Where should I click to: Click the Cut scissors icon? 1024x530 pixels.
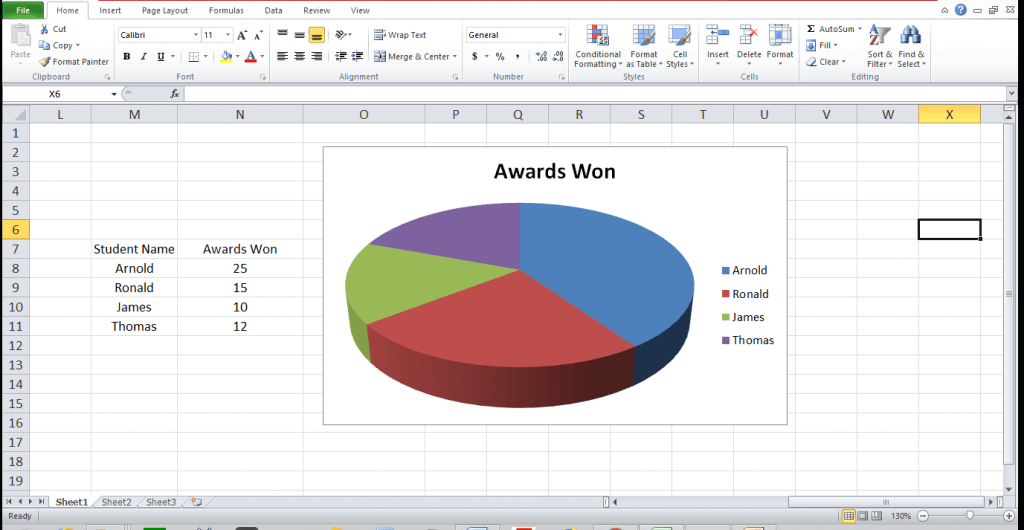[x=45, y=29]
